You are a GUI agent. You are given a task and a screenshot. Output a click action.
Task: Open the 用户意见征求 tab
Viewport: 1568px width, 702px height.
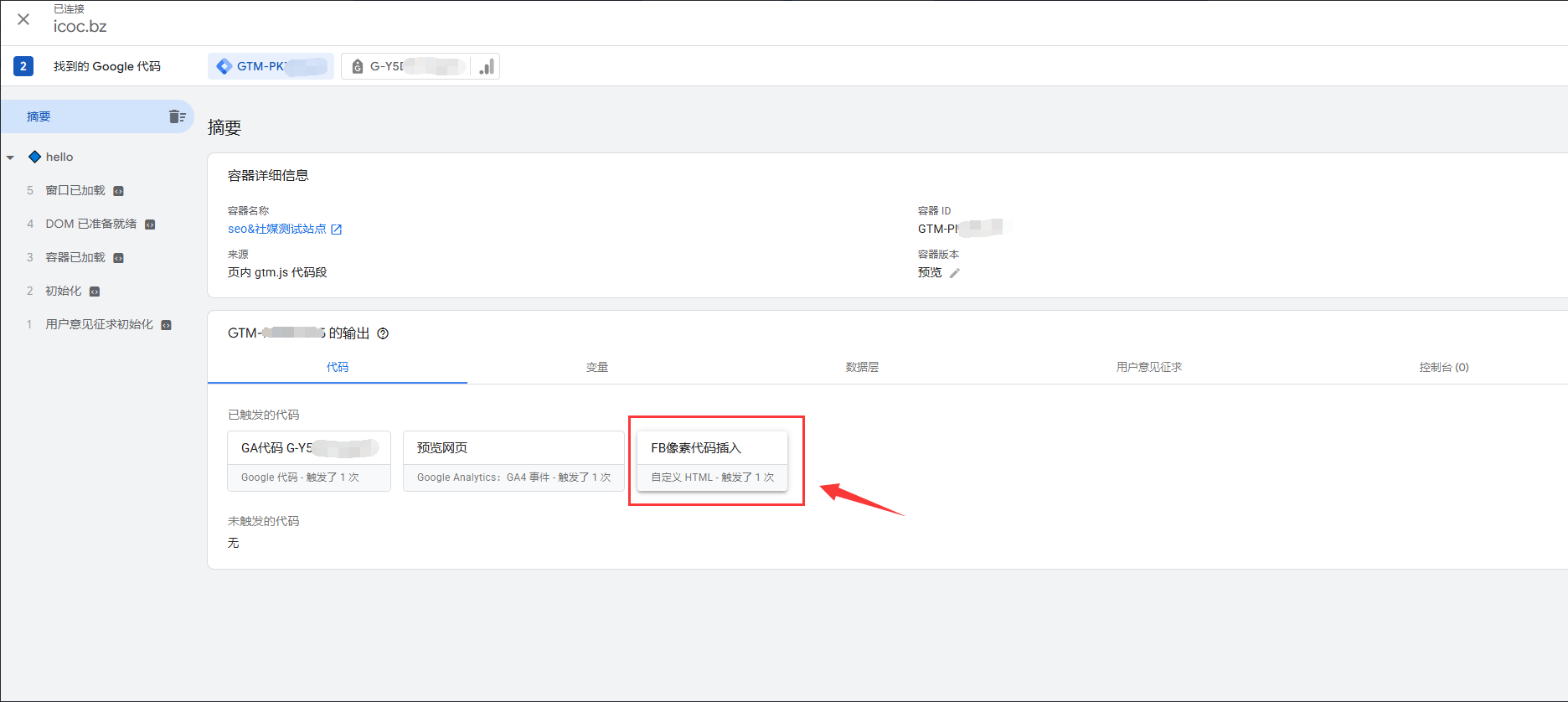click(x=1148, y=367)
